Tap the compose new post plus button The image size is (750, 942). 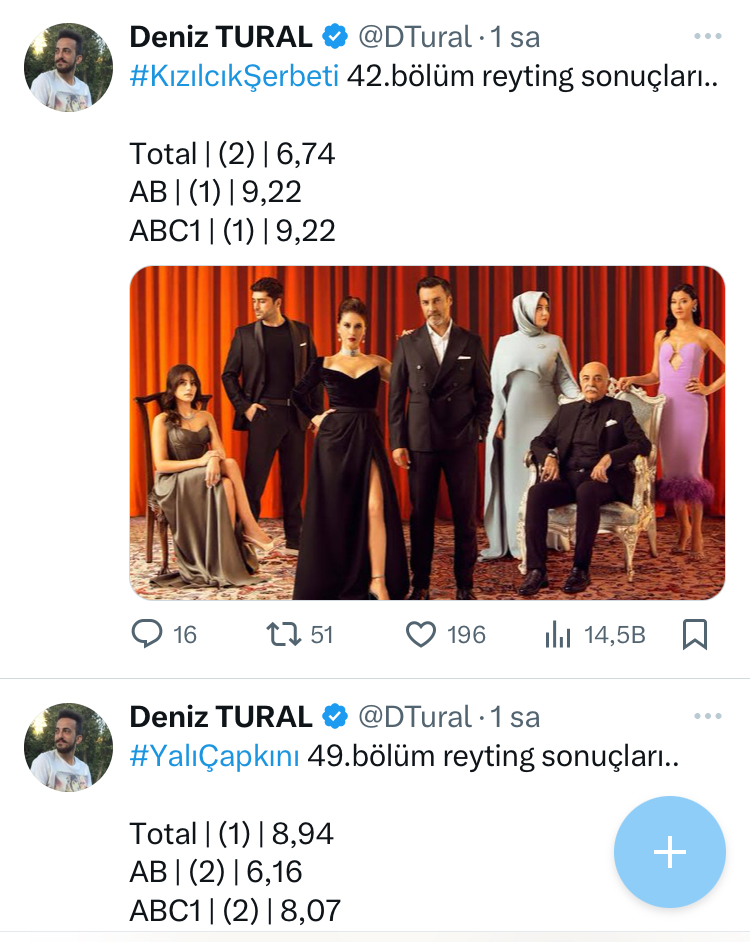pos(669,851)
